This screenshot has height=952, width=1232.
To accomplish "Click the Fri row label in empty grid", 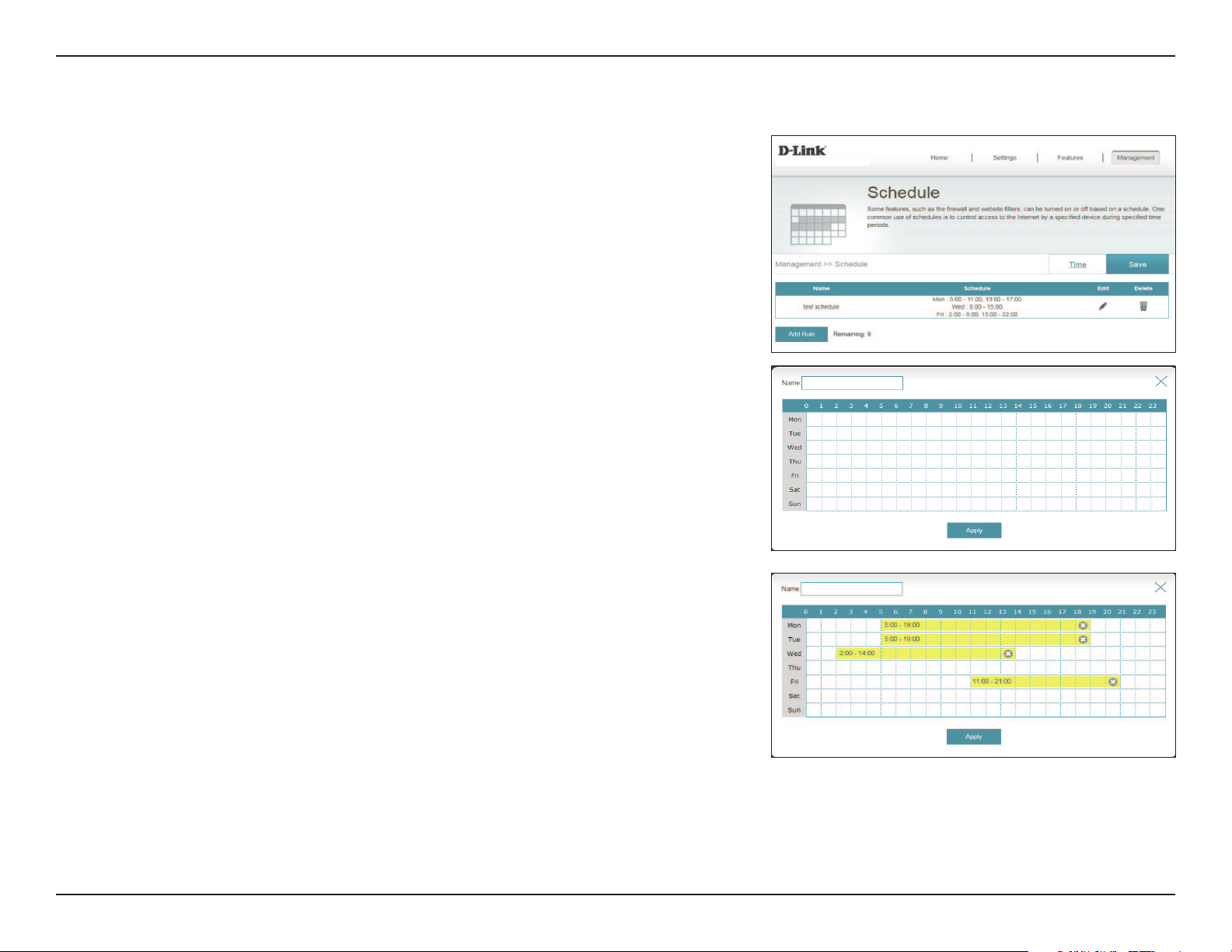I will point(794,476).
